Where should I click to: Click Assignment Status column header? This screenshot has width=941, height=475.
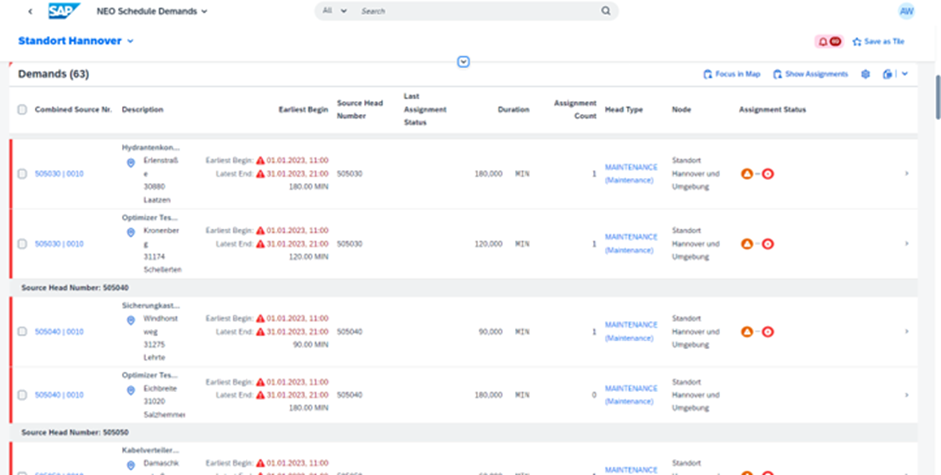click(x=772, y=110)
